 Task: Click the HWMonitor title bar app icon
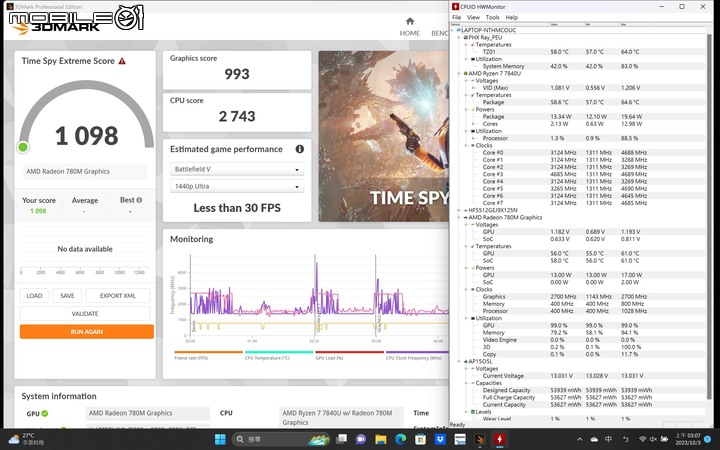click(x=455, y=6)
